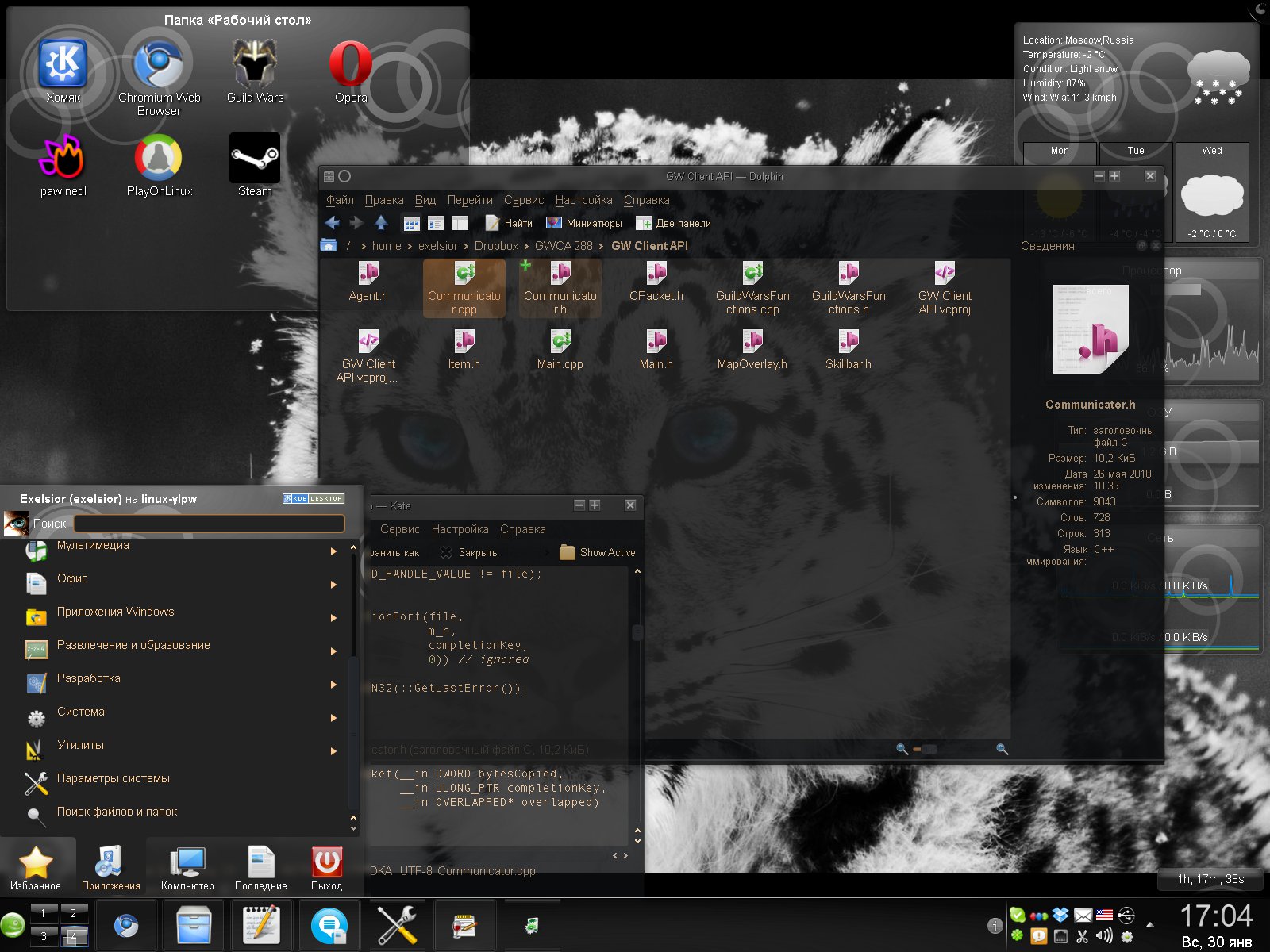Open Steam from desktop folder widget
This screenshot has height=952, width=1270.
click(255, 165)
